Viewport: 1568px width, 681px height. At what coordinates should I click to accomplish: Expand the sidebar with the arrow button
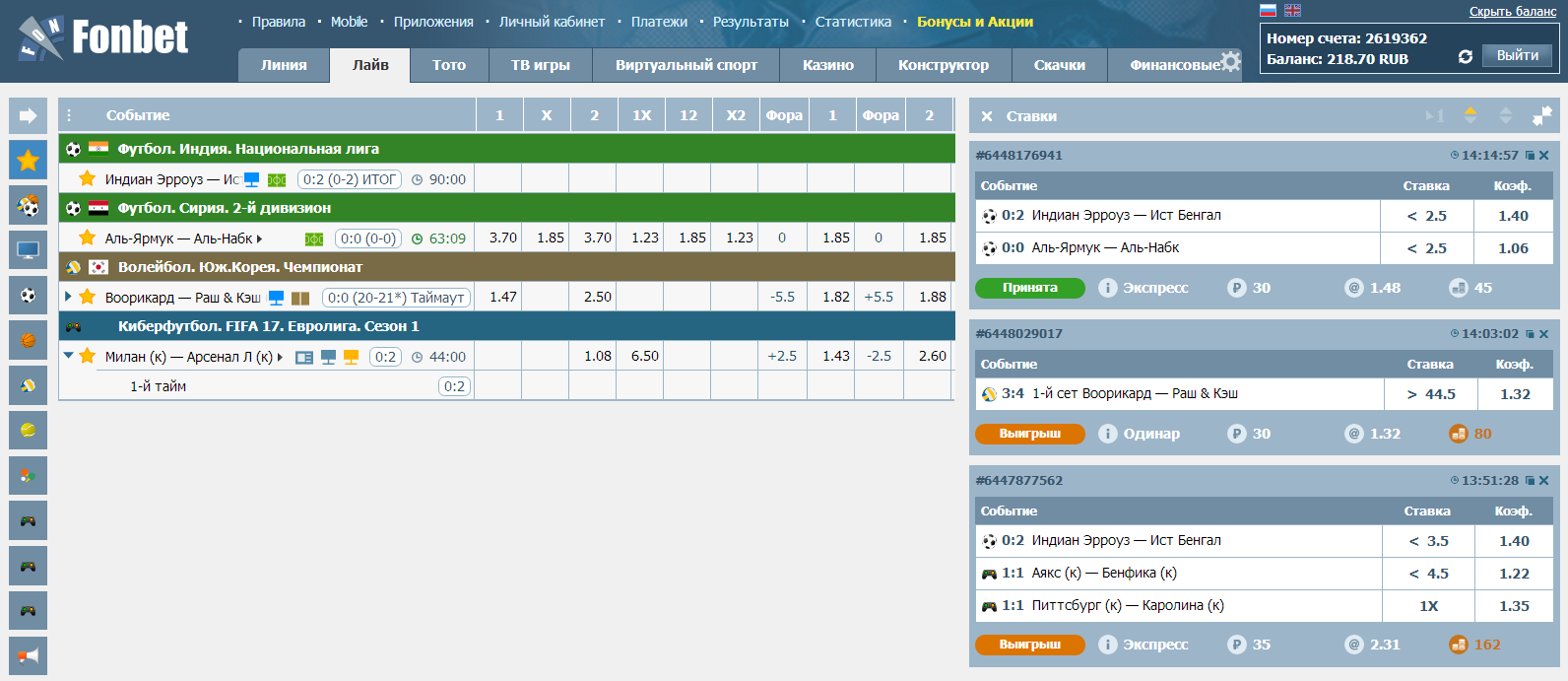point(28,115)
